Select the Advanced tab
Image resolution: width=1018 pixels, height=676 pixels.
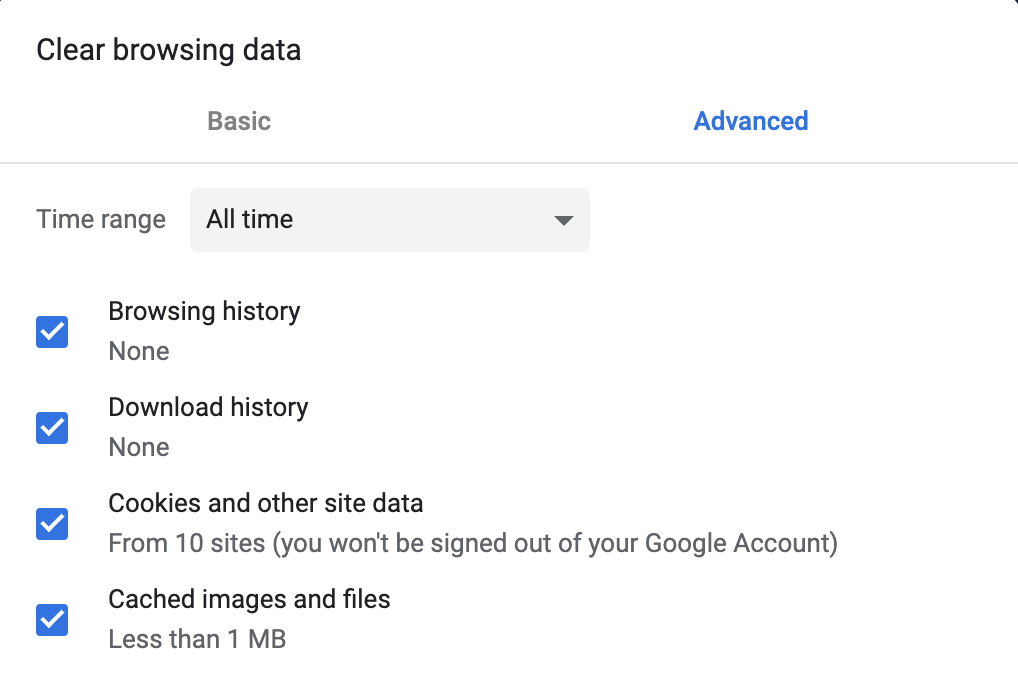click(x=750, y=121)
